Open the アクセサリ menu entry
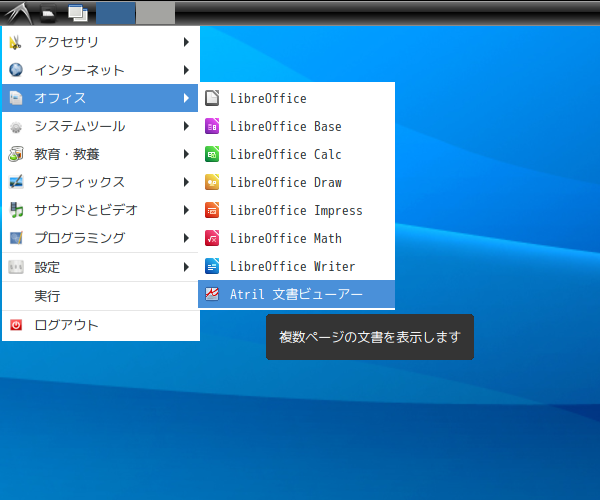The height and width of the screenshot is (500, 600). pos(101,42)
